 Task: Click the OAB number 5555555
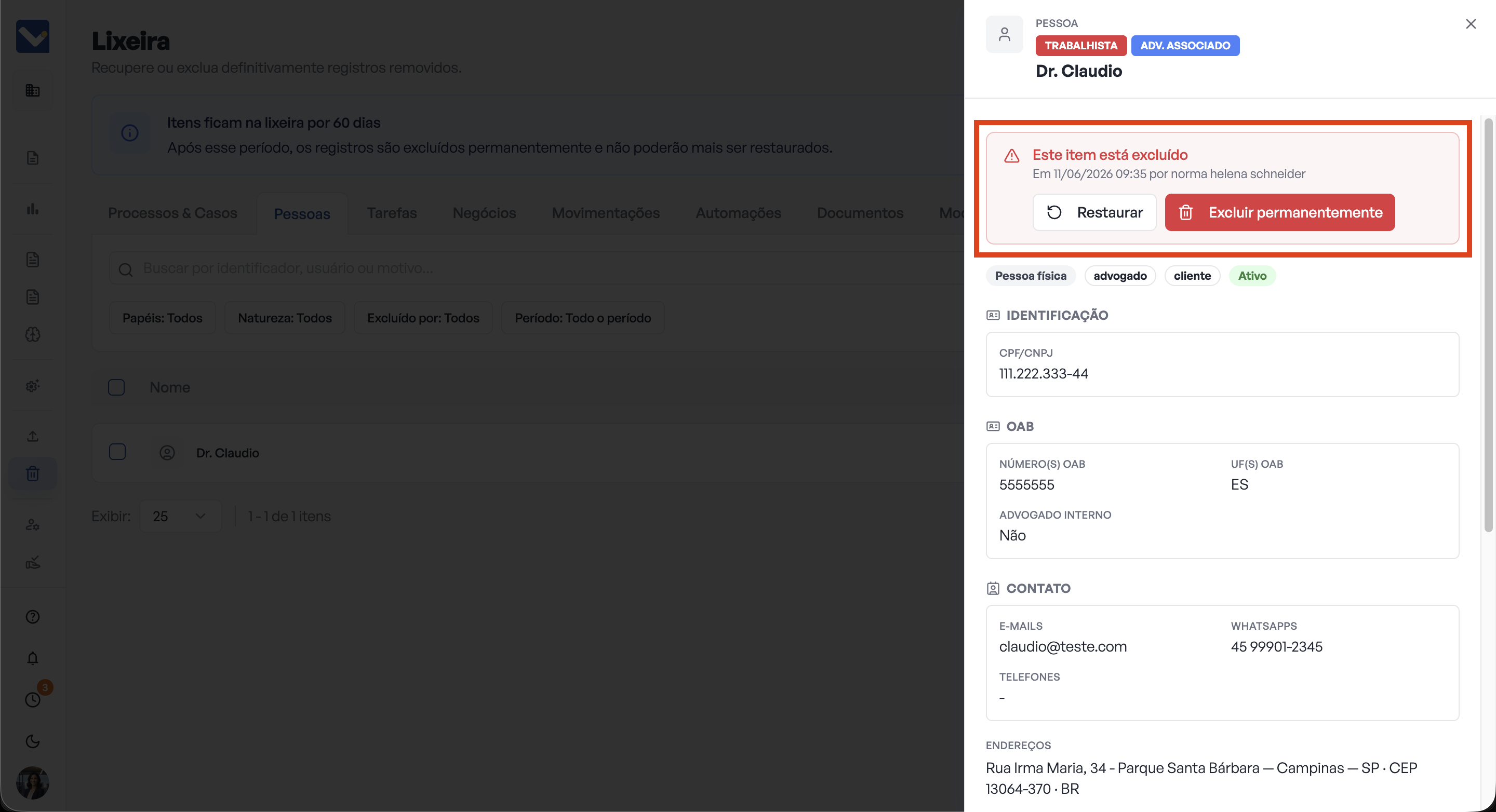coord(1026,484)
